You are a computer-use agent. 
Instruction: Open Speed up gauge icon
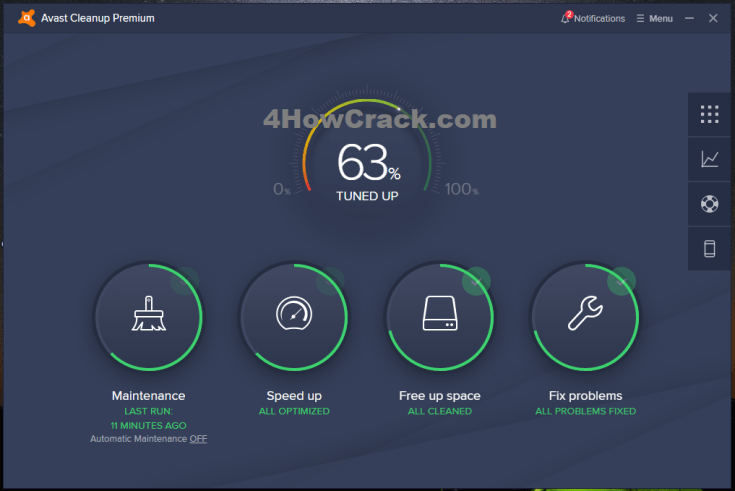click(x=294, y=313)
